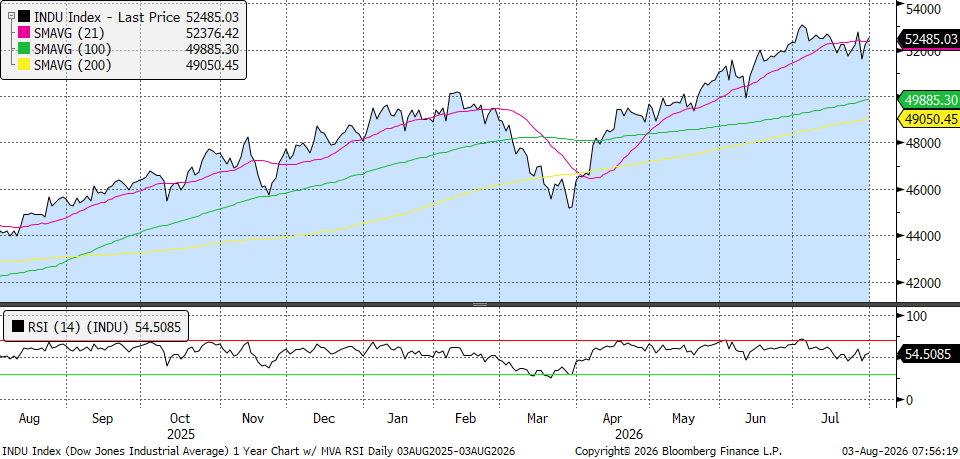Click the yellow 49050.45 flag on the axis
Image resolution: width=960 pixels, height=459 pixels.
click(x=928, y=119)
